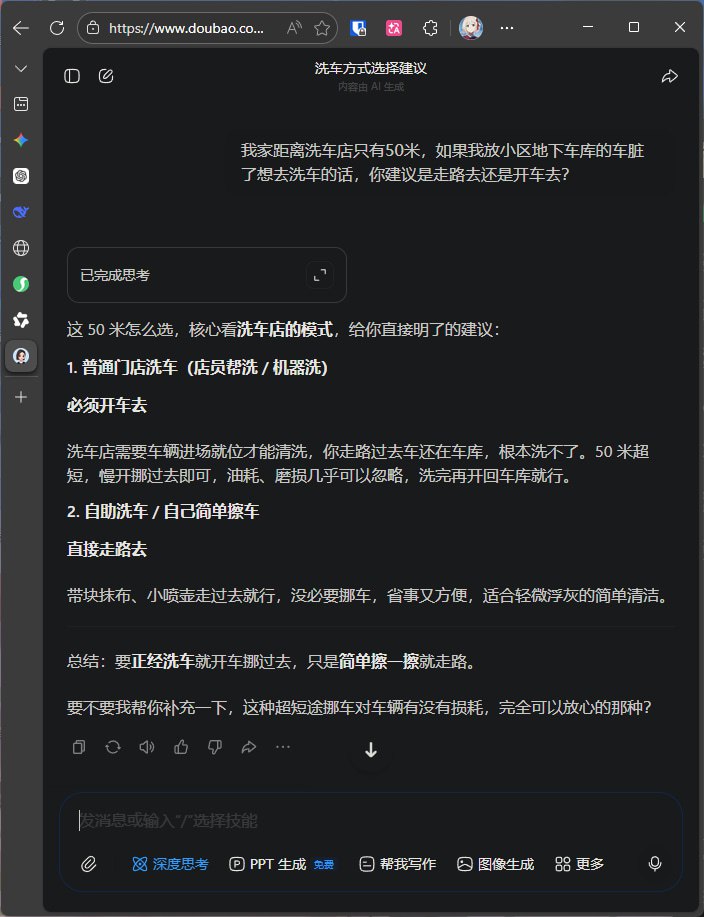
Task: Copy the AI response text
Action: [x=79, y=746]
